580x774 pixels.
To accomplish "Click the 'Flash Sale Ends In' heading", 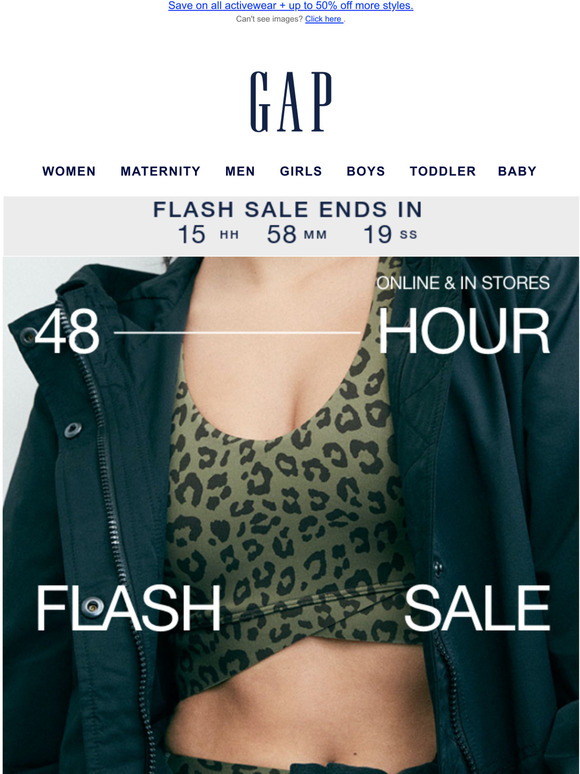I will point(288,210).
